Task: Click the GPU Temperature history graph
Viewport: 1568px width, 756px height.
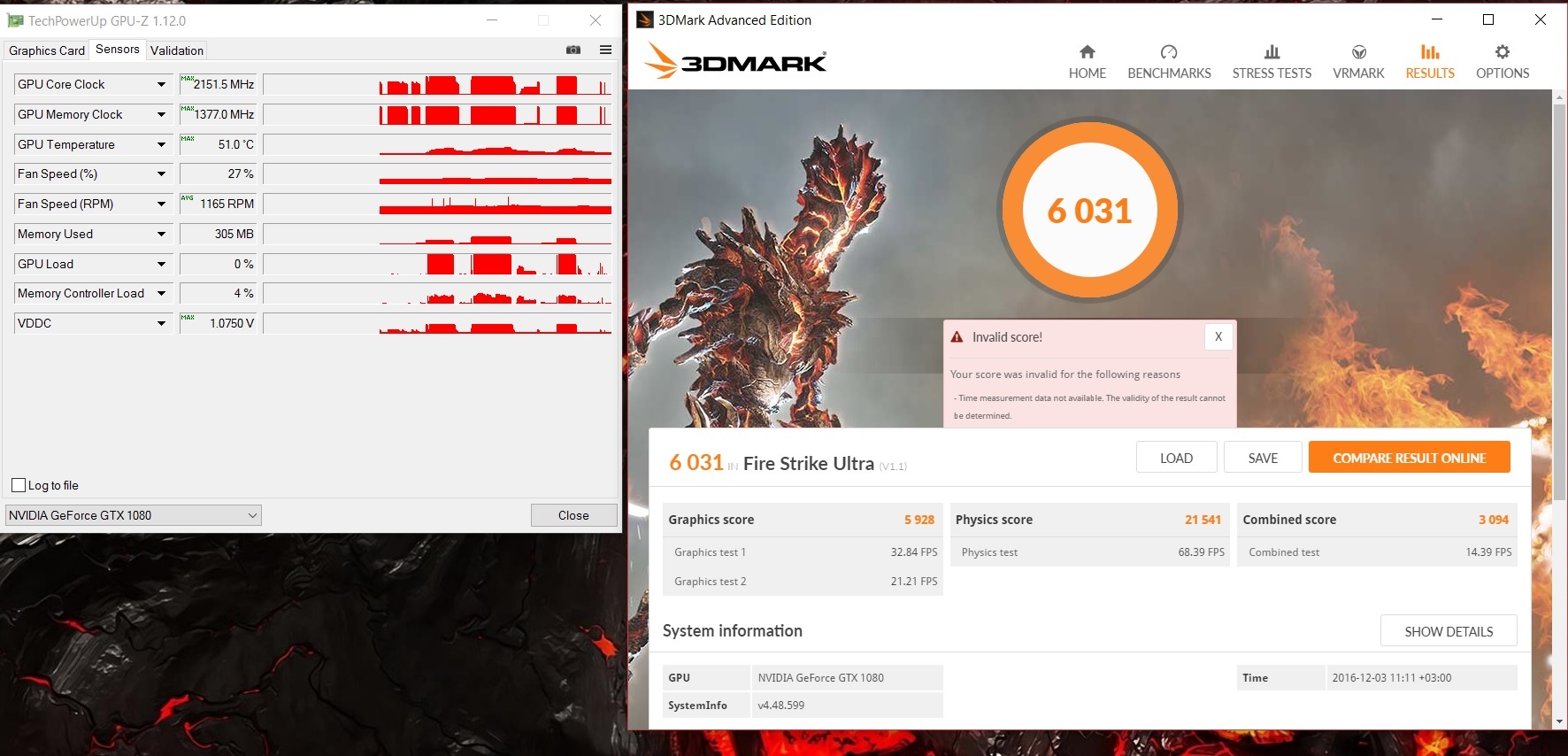Action: click(437, 144)
